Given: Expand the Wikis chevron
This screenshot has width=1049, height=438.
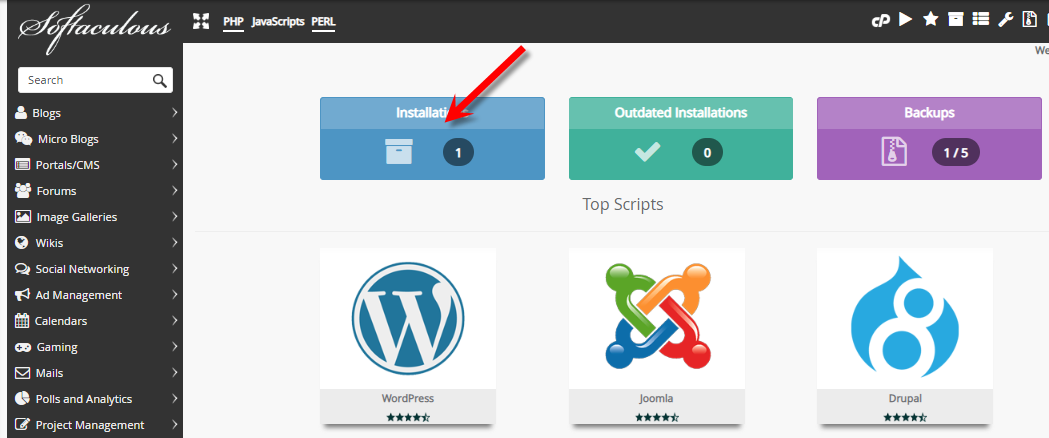Looking at the screenshot, I should pyautogui.click(x=175, y=243).
